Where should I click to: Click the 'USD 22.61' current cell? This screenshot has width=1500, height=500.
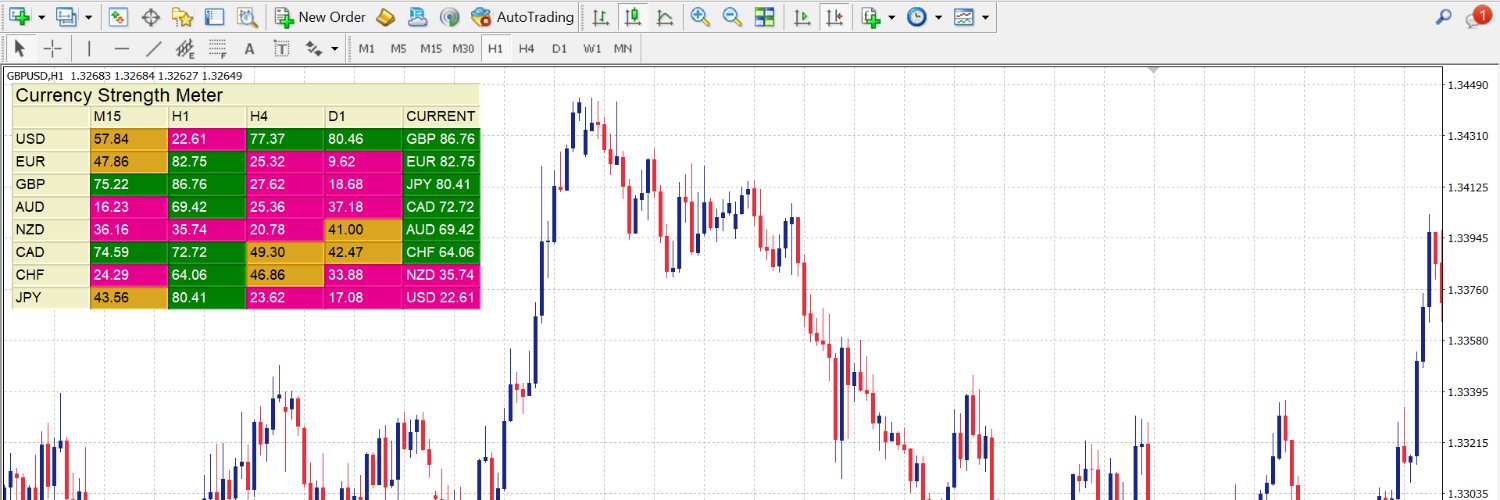tap(441, 298)
